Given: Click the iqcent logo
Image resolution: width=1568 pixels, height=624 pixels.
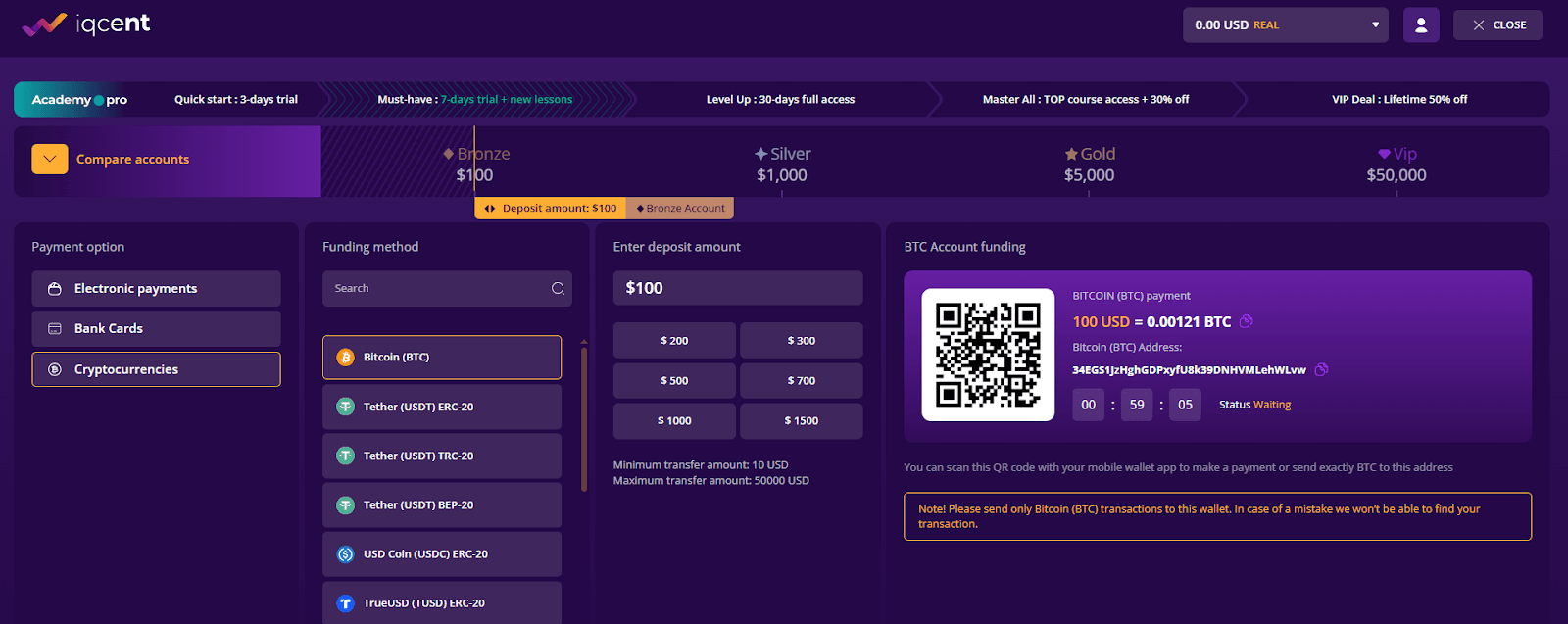Looking at the screenshot, I should pos(86,24).
